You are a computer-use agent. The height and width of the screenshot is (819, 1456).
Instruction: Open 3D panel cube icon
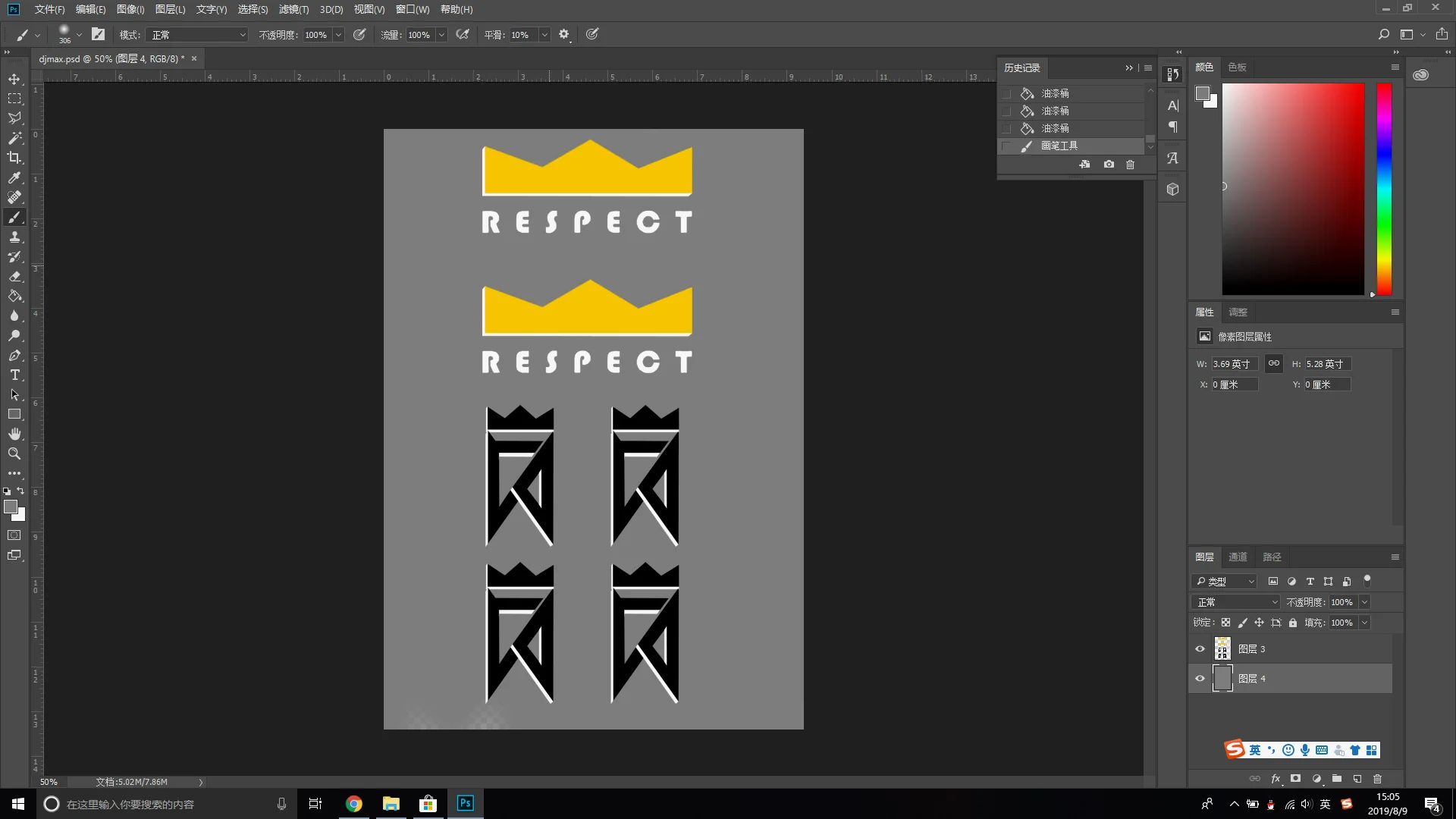coord(1172,190)
